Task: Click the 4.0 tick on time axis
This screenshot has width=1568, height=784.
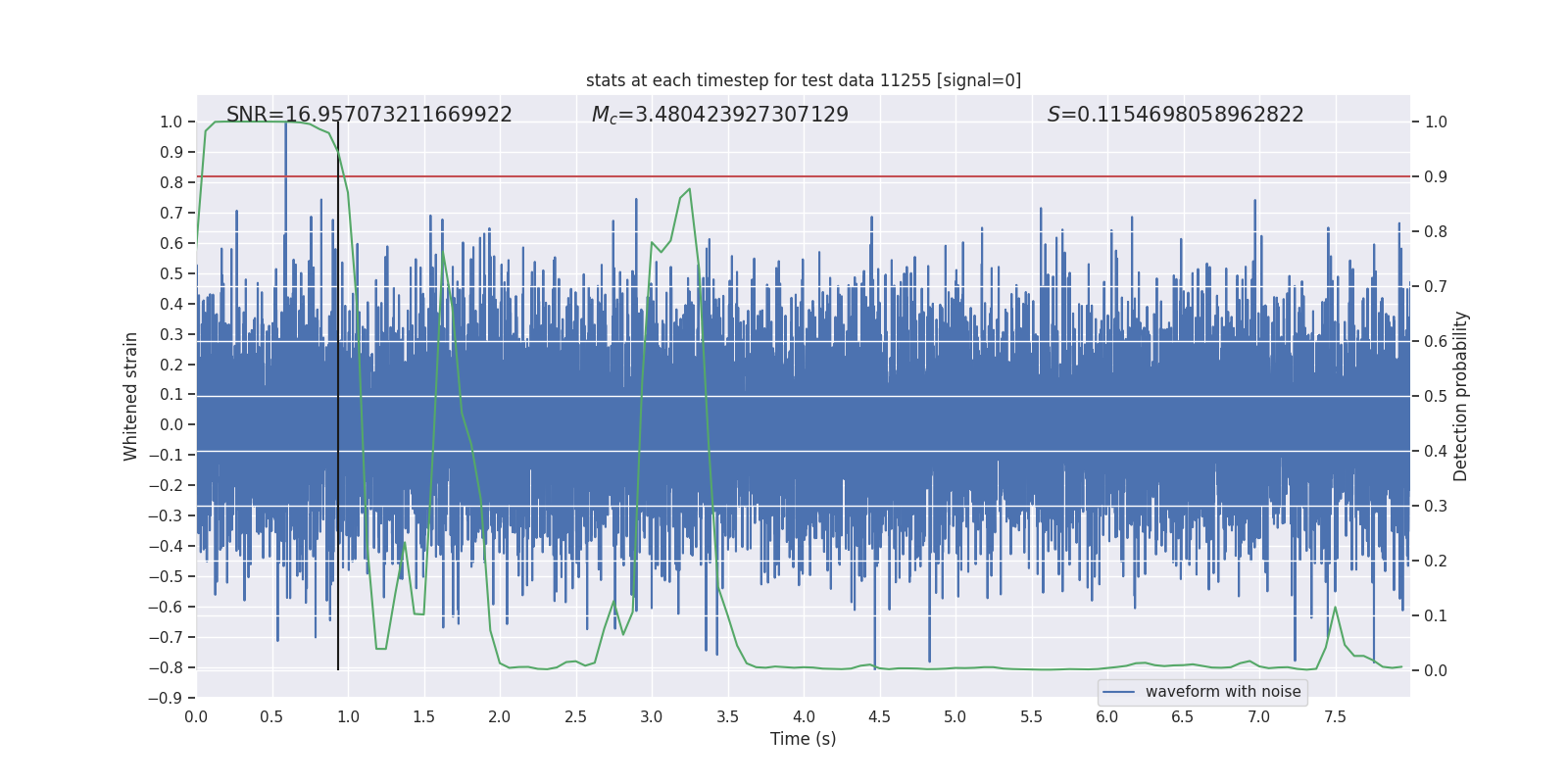Action: (x=804, y=716)
